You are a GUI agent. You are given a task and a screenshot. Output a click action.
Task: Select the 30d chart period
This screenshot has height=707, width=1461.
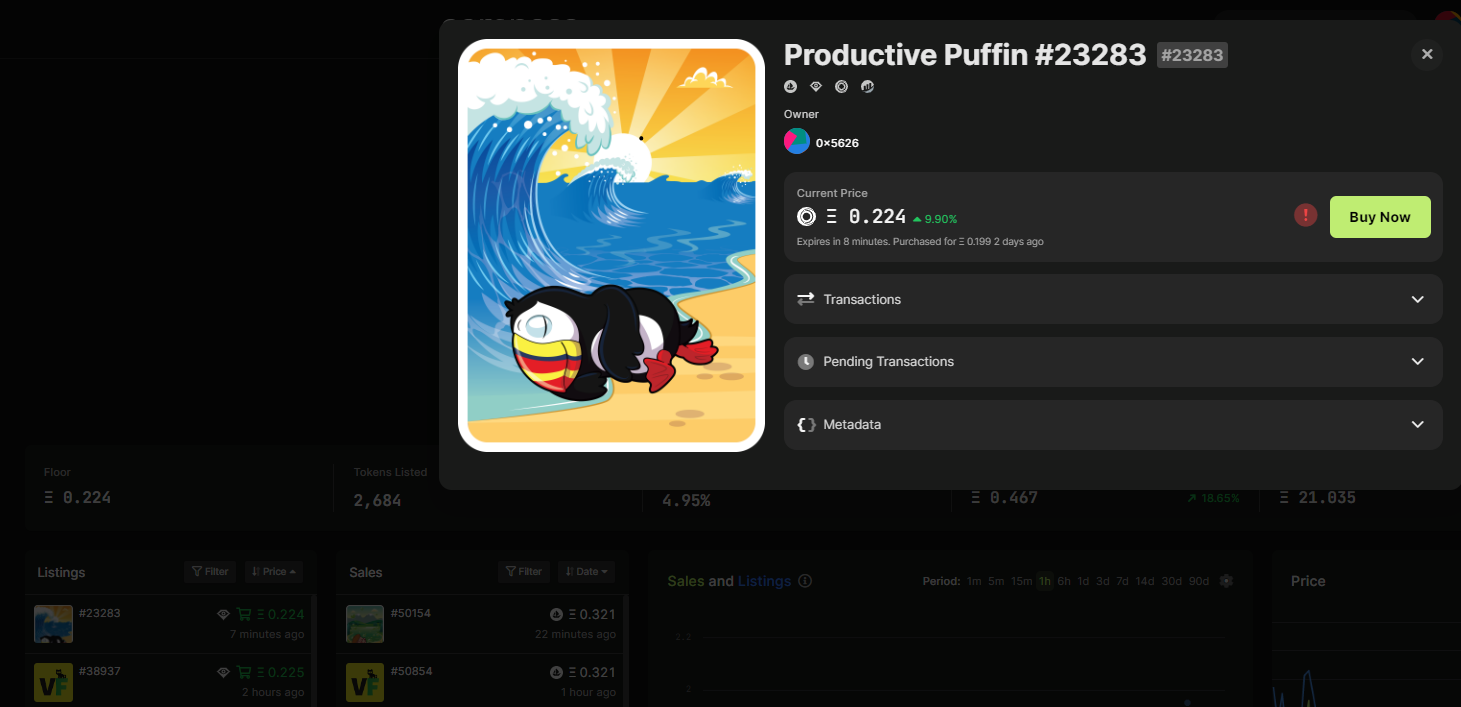[x=1171, y=581]
